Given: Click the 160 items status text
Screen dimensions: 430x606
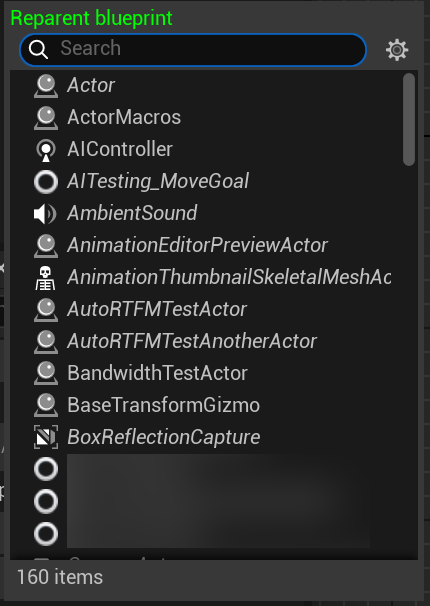Looking at the screenshot, I should pyautogui.click(x=60, y=577).
